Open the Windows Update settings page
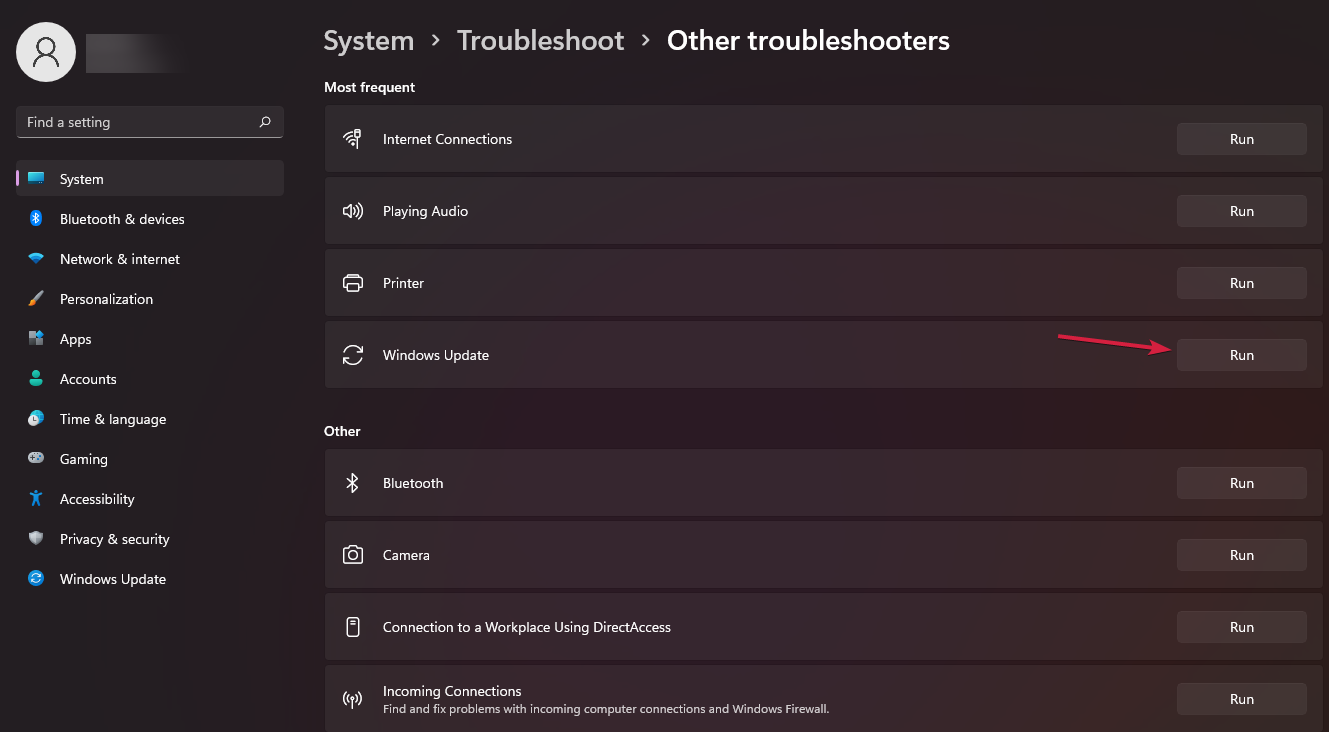Screen dimensions: 1329x732 pyautogui.click(x=112, y=579)
